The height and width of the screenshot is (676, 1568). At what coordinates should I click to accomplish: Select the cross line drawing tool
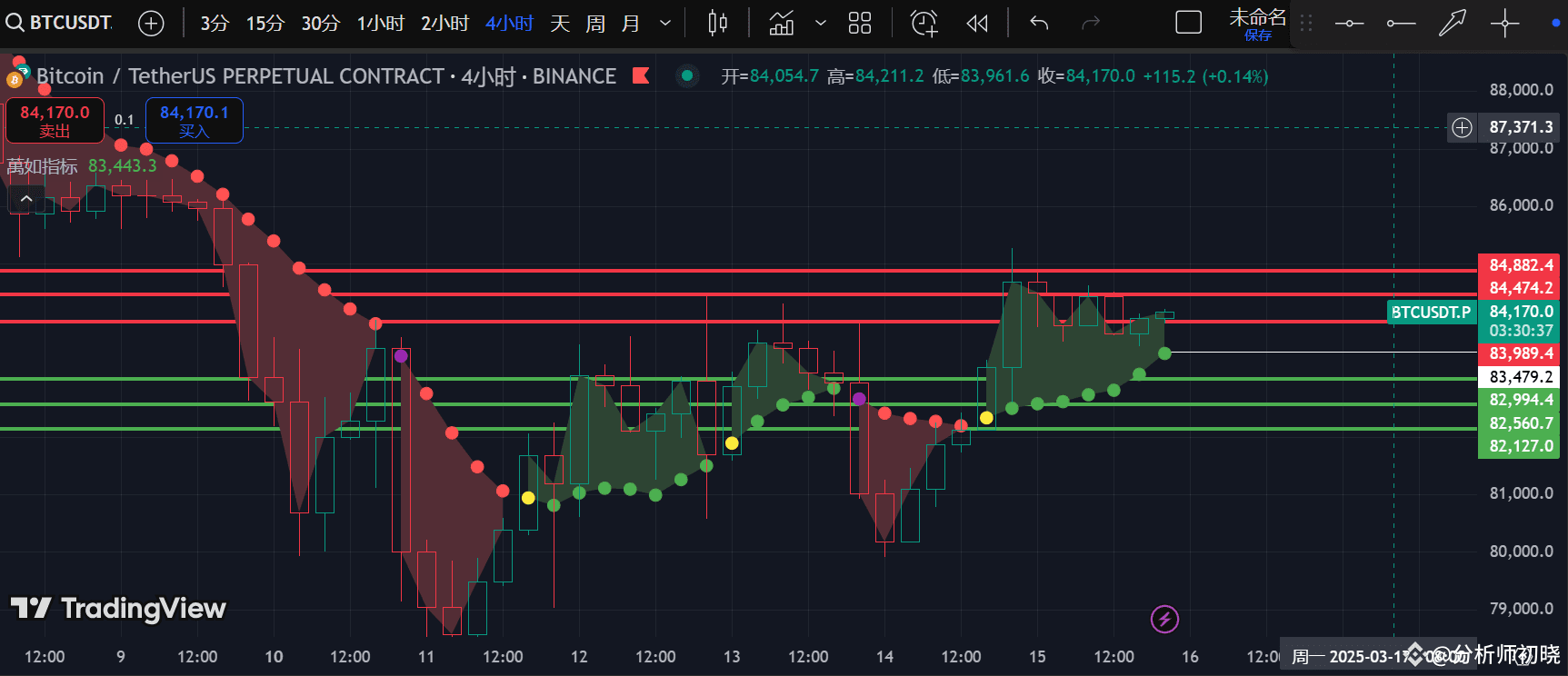pos(1505,24)
